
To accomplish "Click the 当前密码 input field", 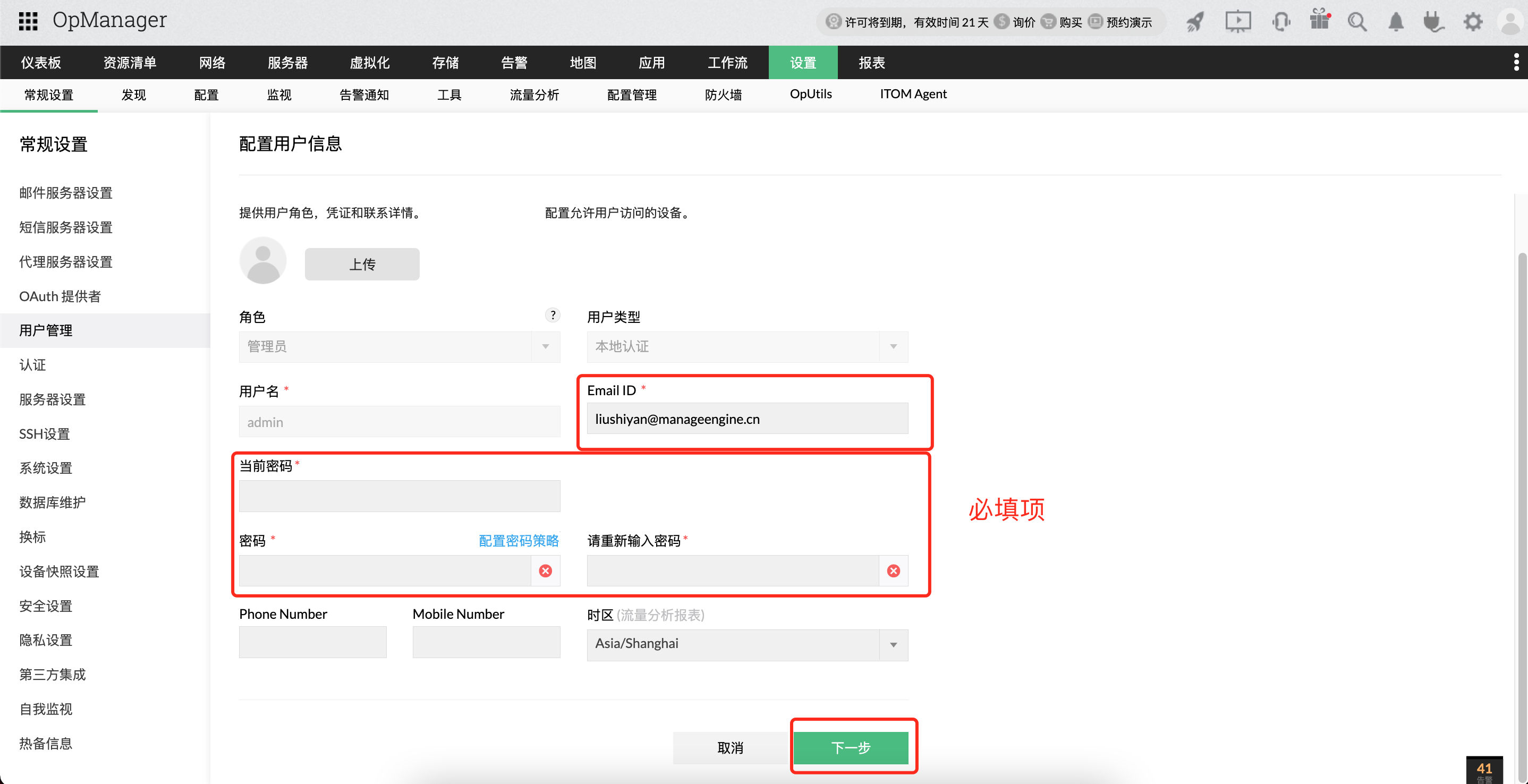I will (400, 496).
